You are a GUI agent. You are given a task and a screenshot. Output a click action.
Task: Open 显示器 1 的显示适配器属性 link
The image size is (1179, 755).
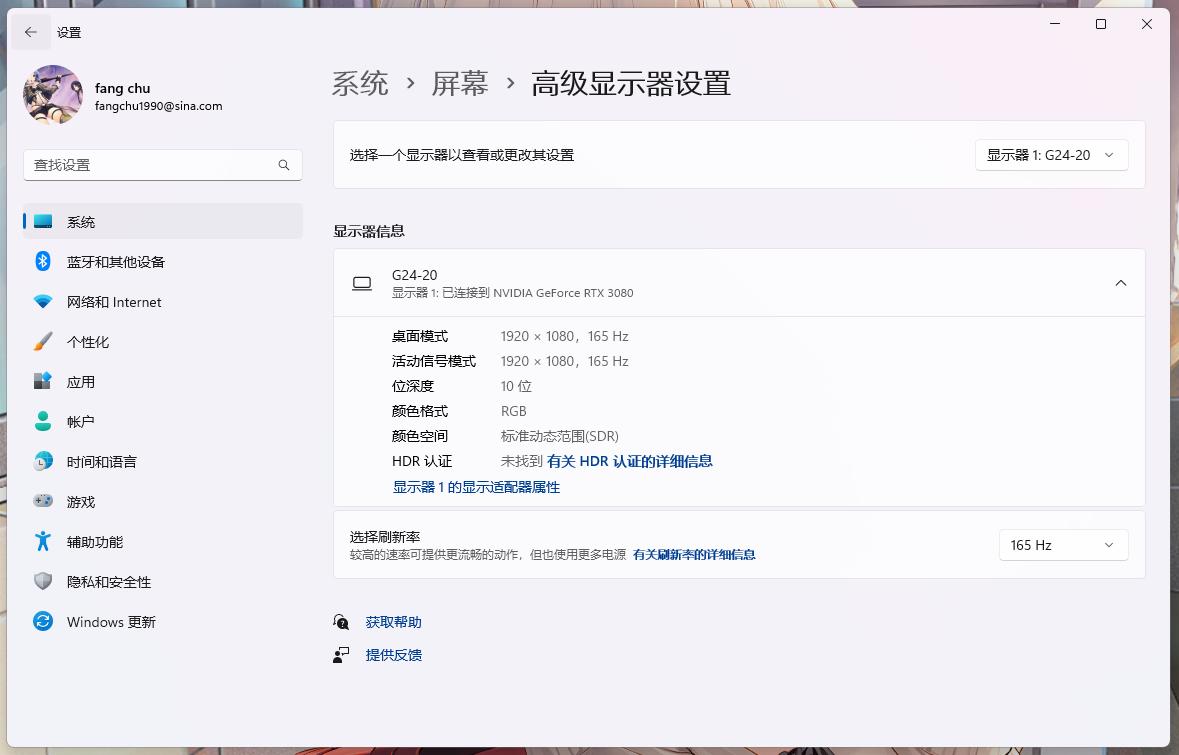475,487
